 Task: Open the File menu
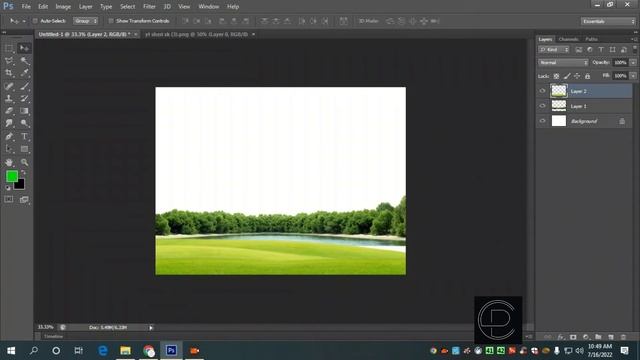(x=26, y=7)
